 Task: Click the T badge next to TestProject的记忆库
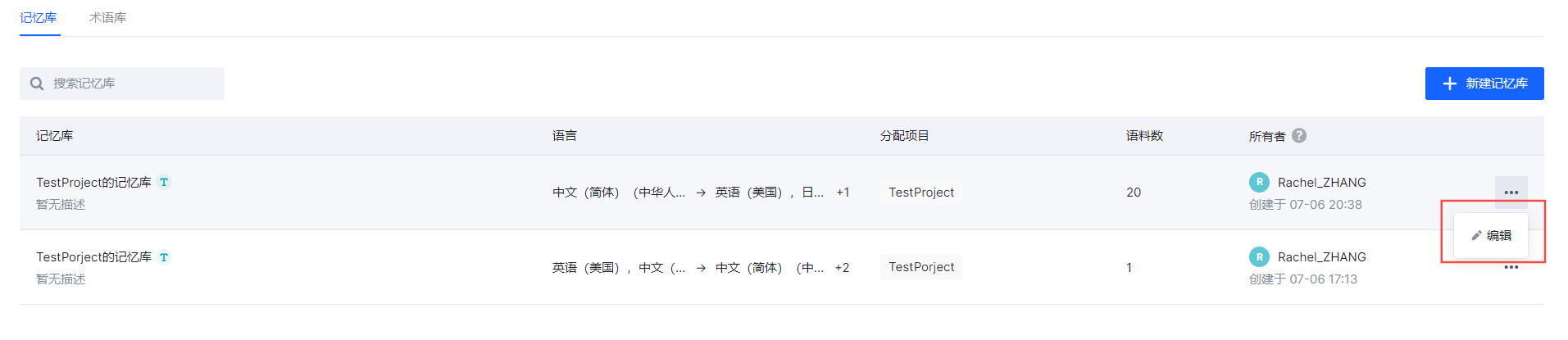click(164, 182)
